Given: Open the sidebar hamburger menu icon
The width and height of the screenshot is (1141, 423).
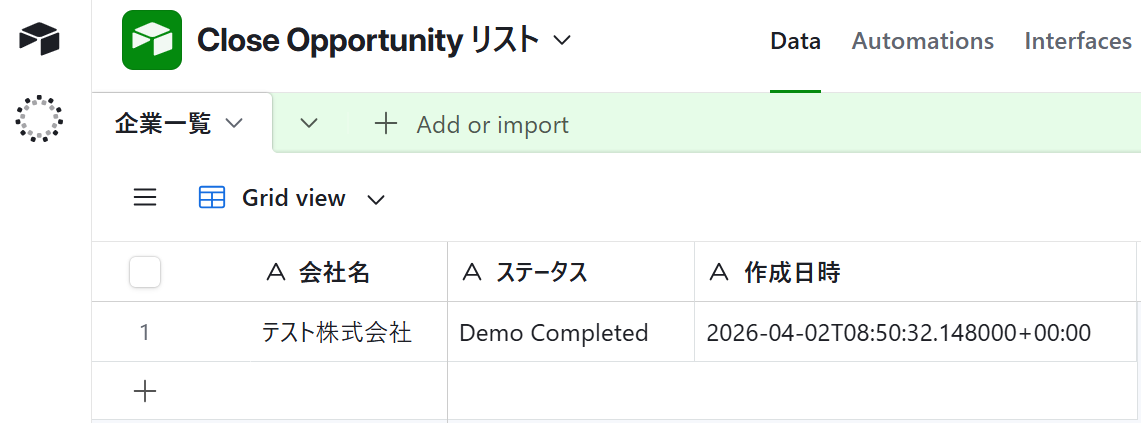Looking at the screenshot, I should 145,198.
